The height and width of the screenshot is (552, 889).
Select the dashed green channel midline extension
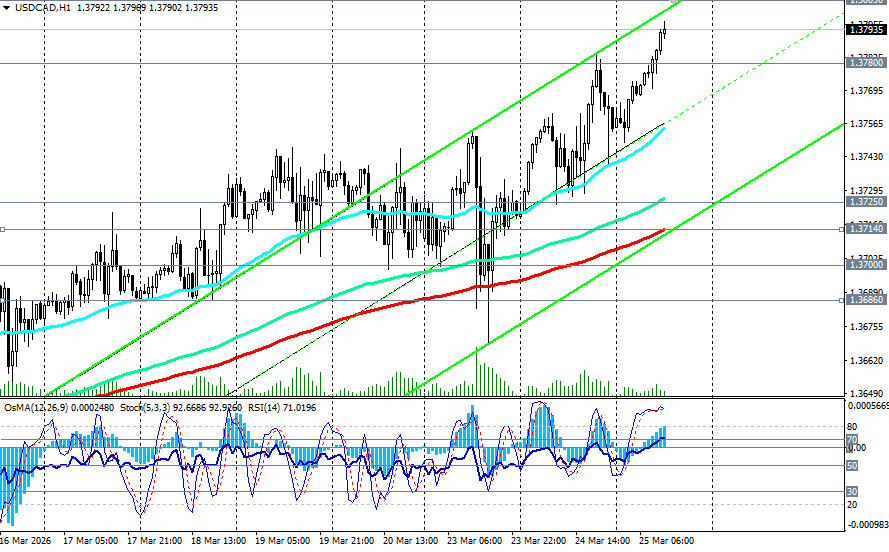(x=754, y=69)
